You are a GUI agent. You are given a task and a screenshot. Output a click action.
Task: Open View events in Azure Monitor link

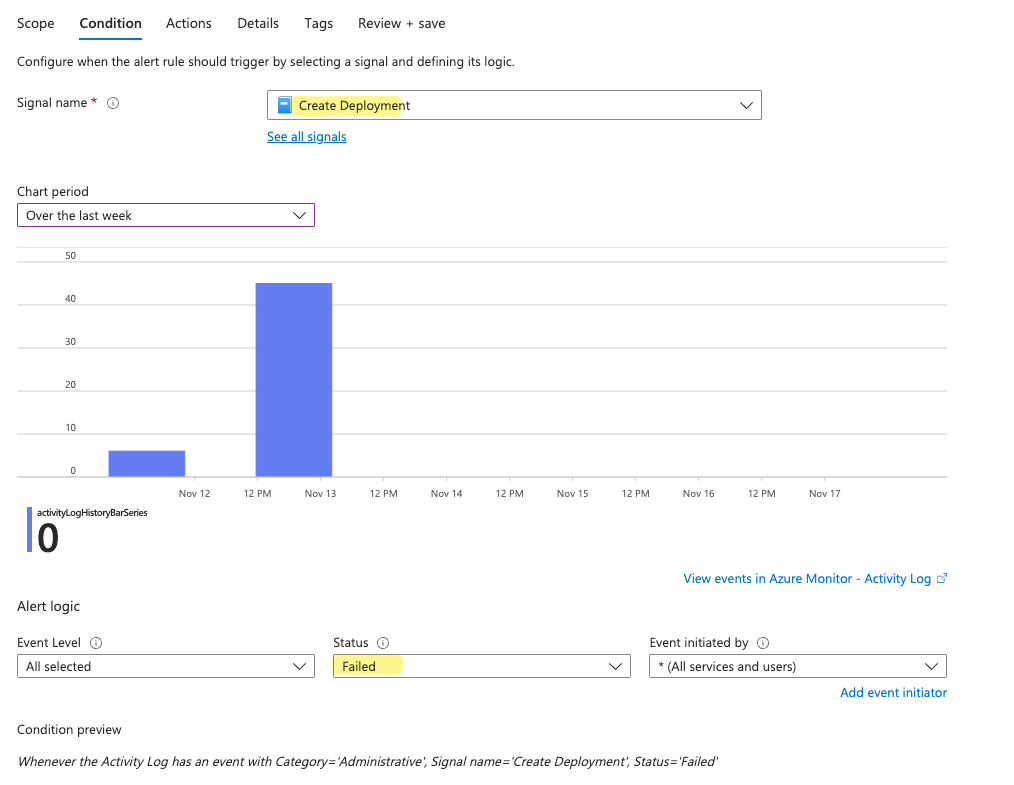pyautogui.click(x=806, y=578)
